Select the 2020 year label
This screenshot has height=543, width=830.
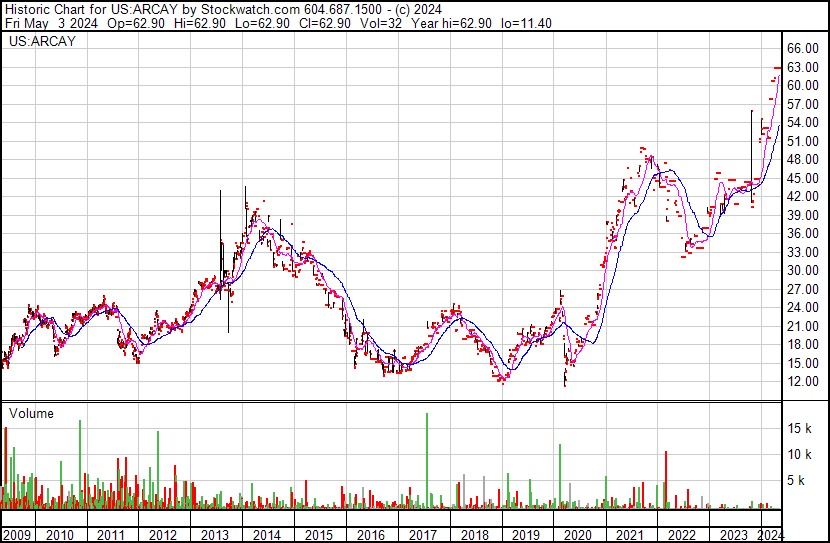(578, 535)
